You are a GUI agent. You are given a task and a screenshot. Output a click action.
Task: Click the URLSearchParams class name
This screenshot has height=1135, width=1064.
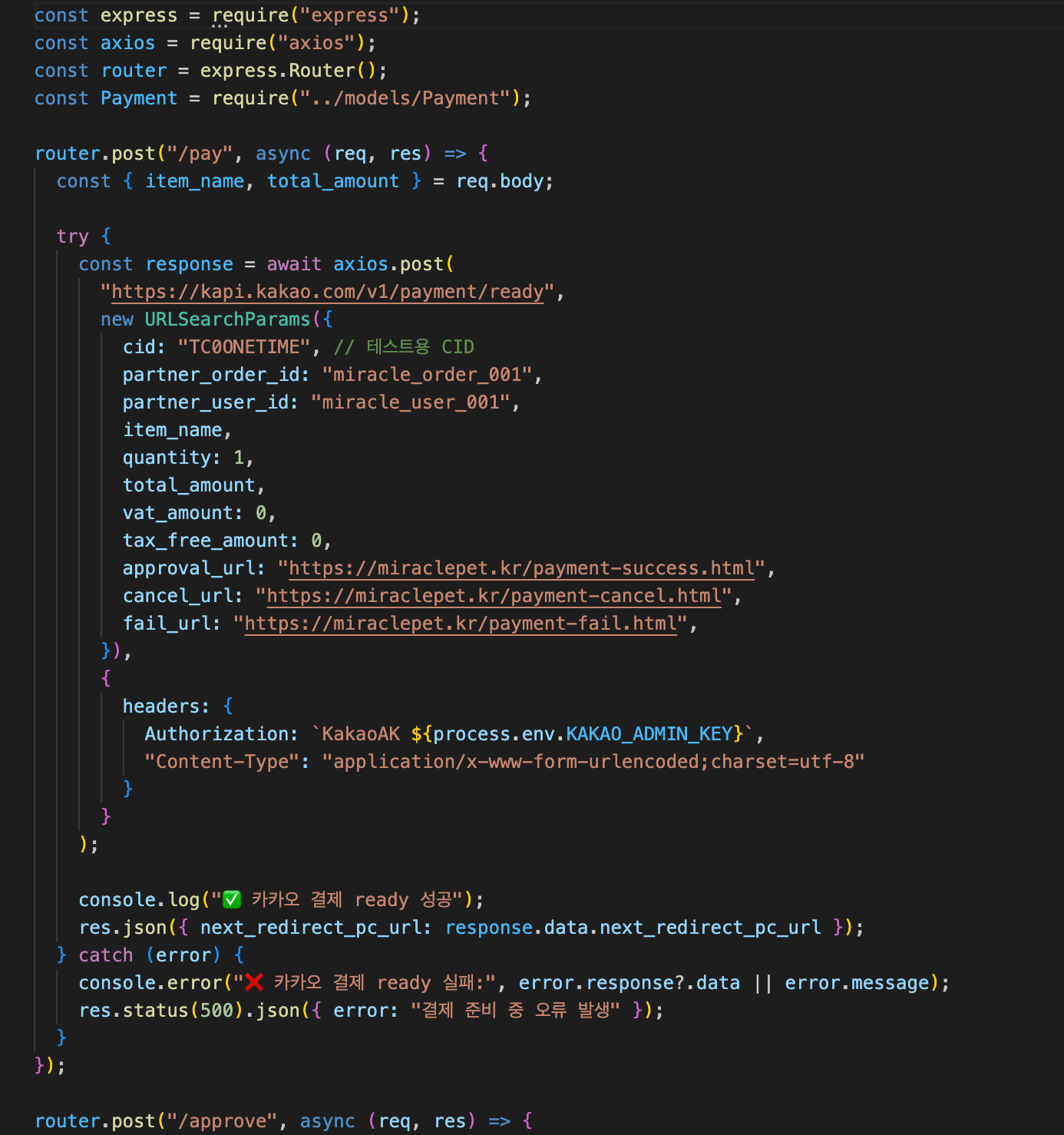tap(227, 319)
